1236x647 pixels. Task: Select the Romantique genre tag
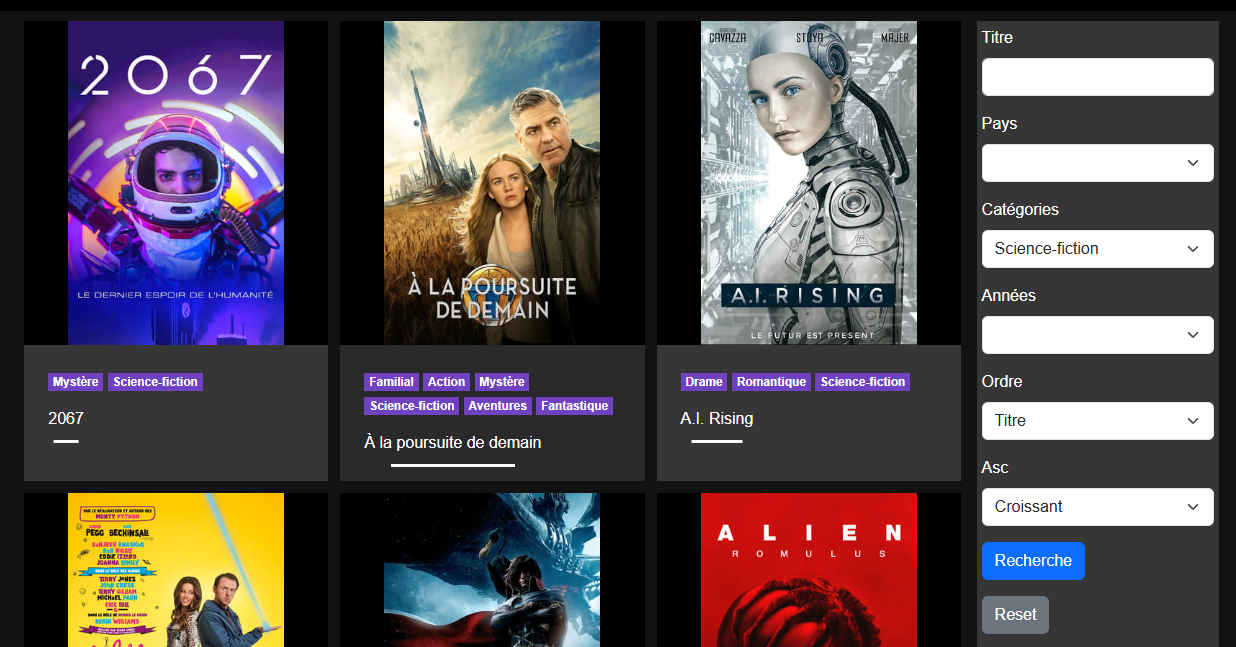[x=771, y=382]
